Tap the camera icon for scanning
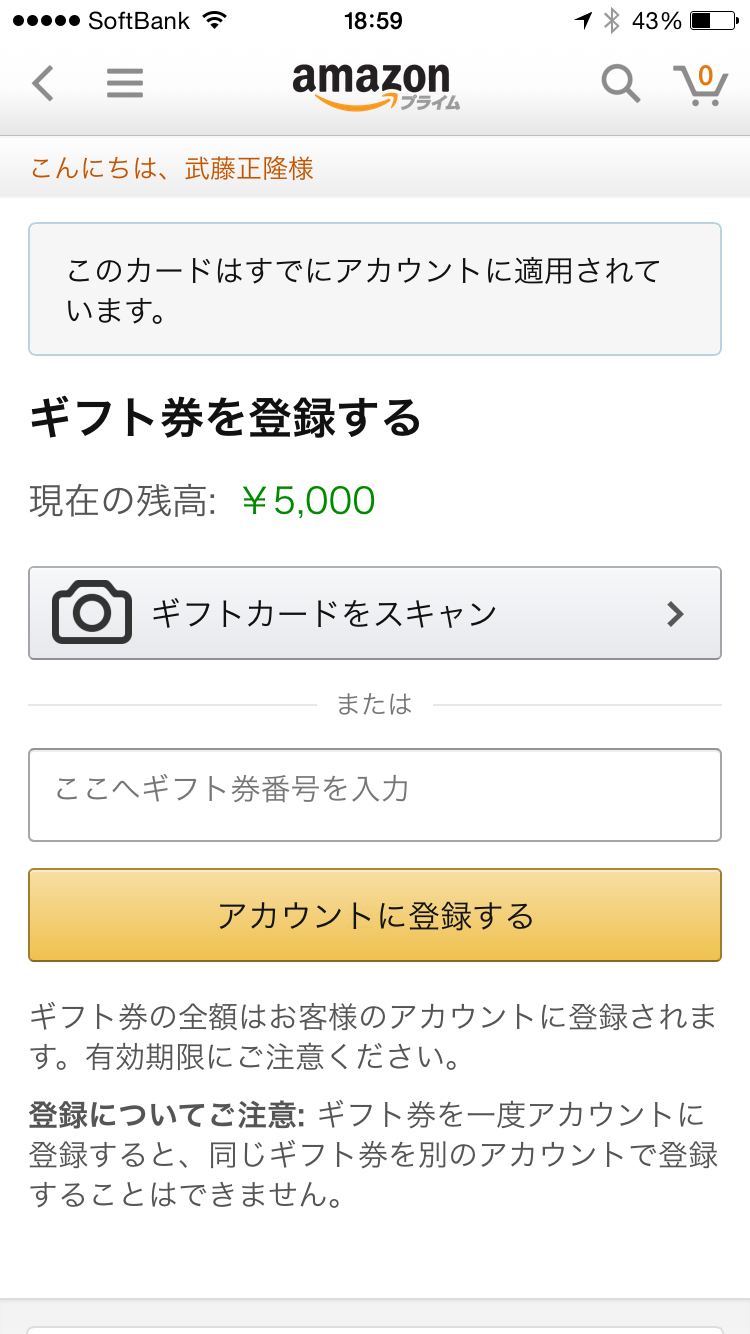This screenshot has height=1334, width=750. coord(92,612)
